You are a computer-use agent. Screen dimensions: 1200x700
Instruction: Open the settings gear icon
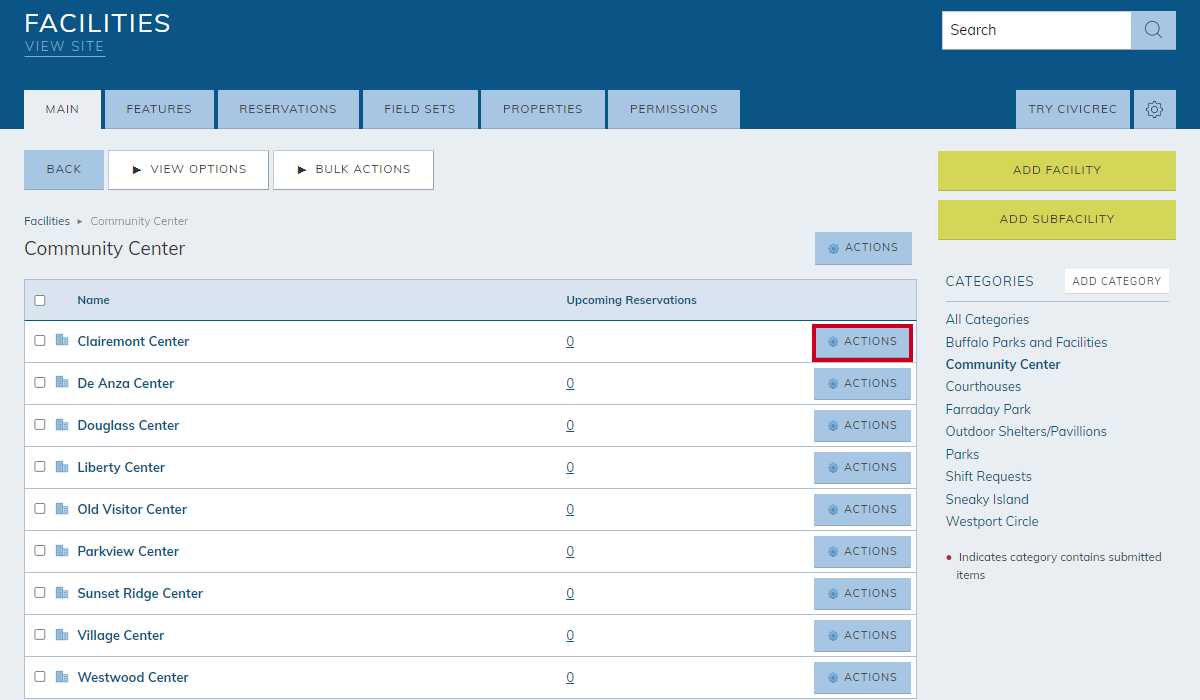[x=1154, y=109]
